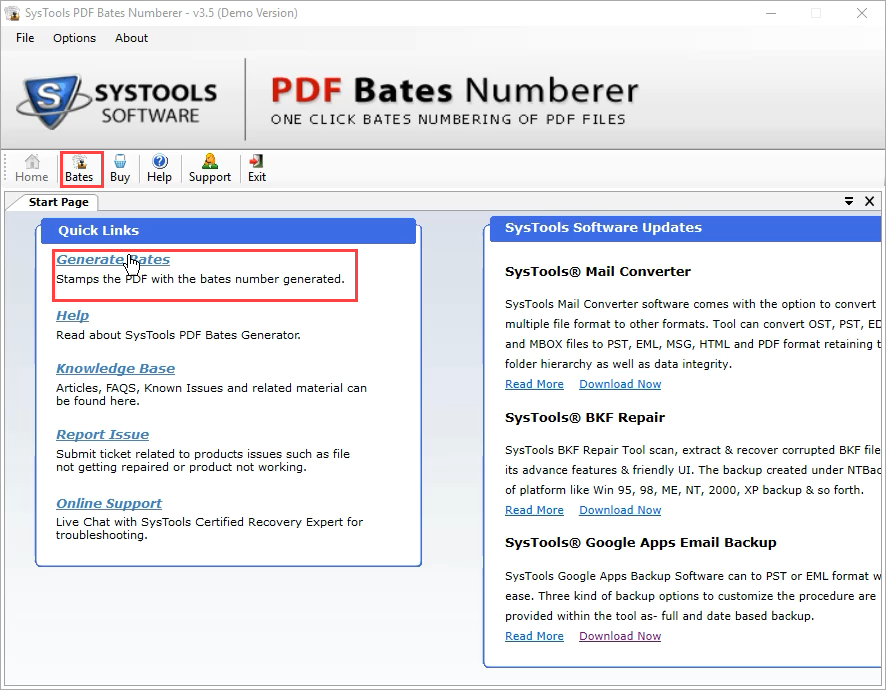
Task: Open the Options menu
Action: click(74, 38)
